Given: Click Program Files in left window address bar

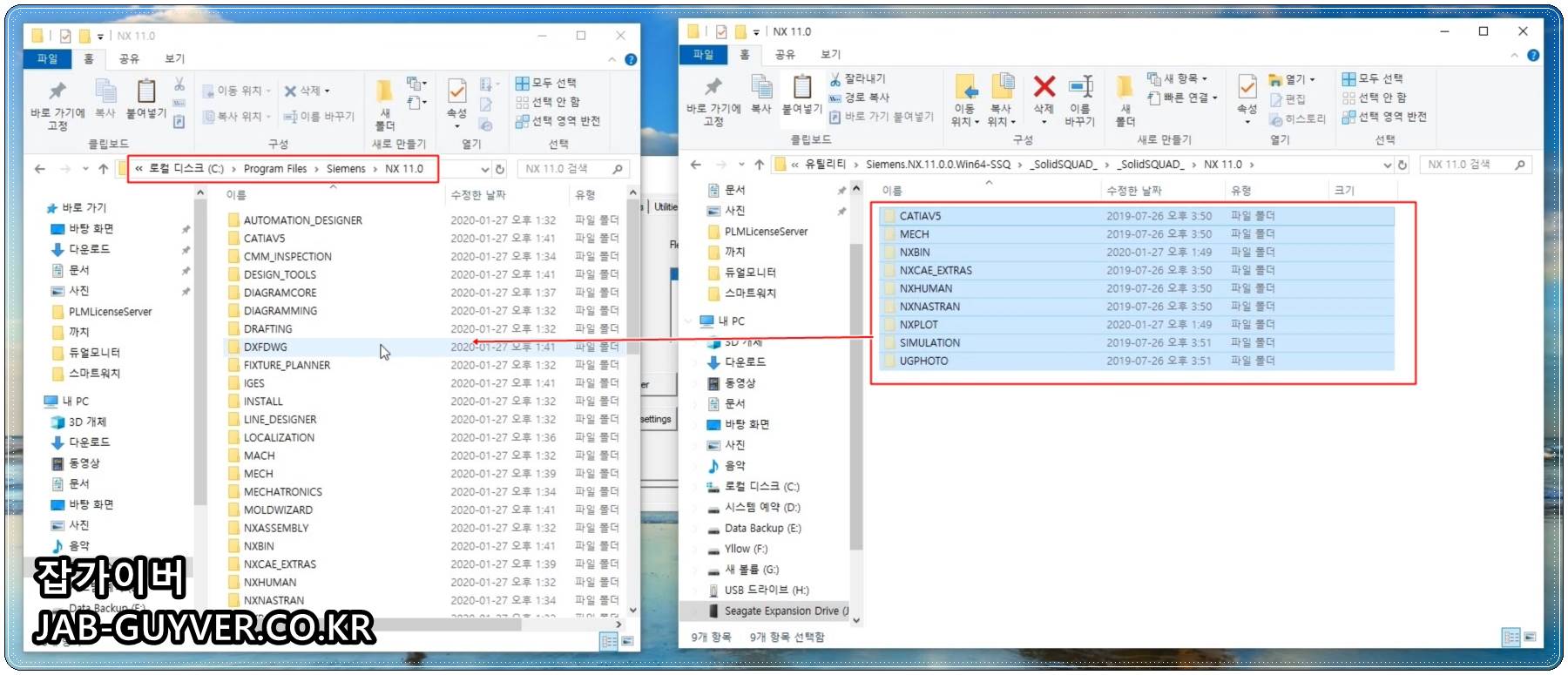Looking at the screenshot, I should pos(275,169).
